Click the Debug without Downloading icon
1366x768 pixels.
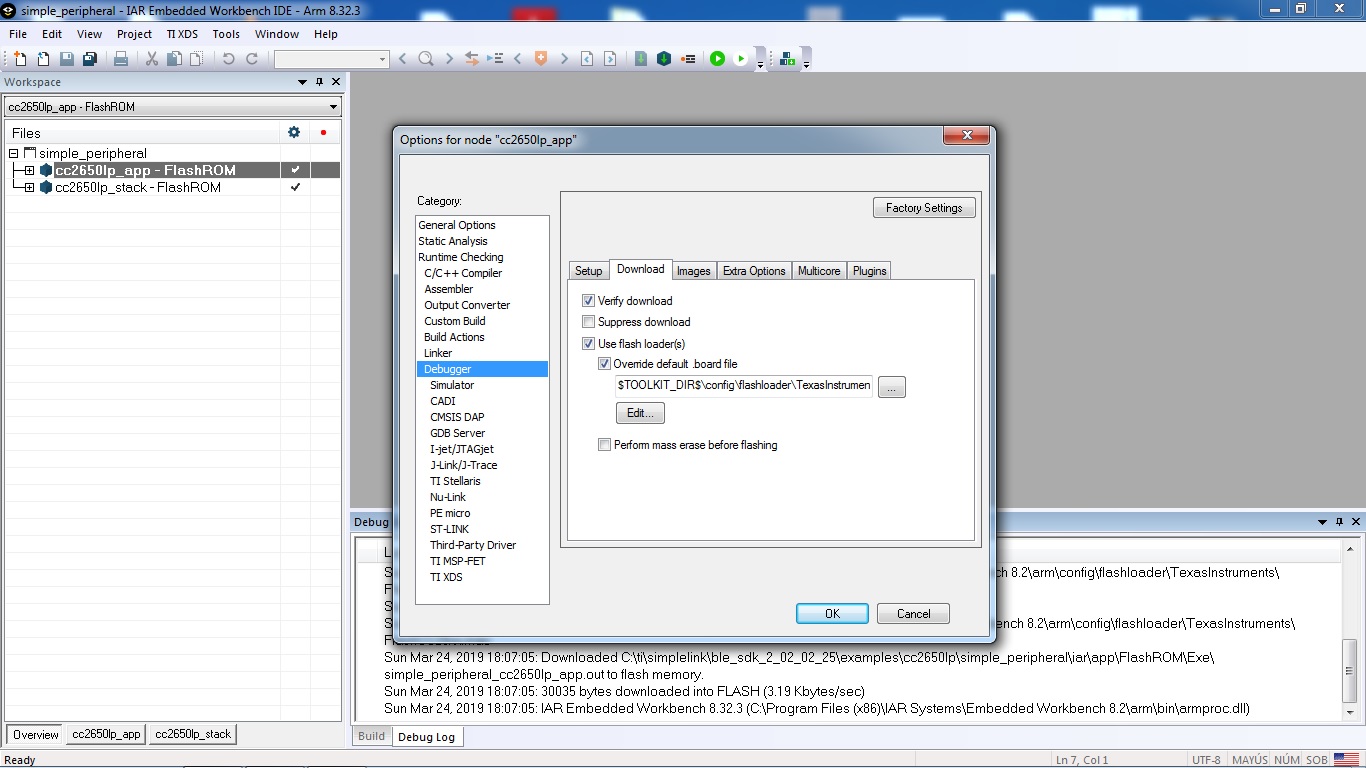tap(741, 59)
